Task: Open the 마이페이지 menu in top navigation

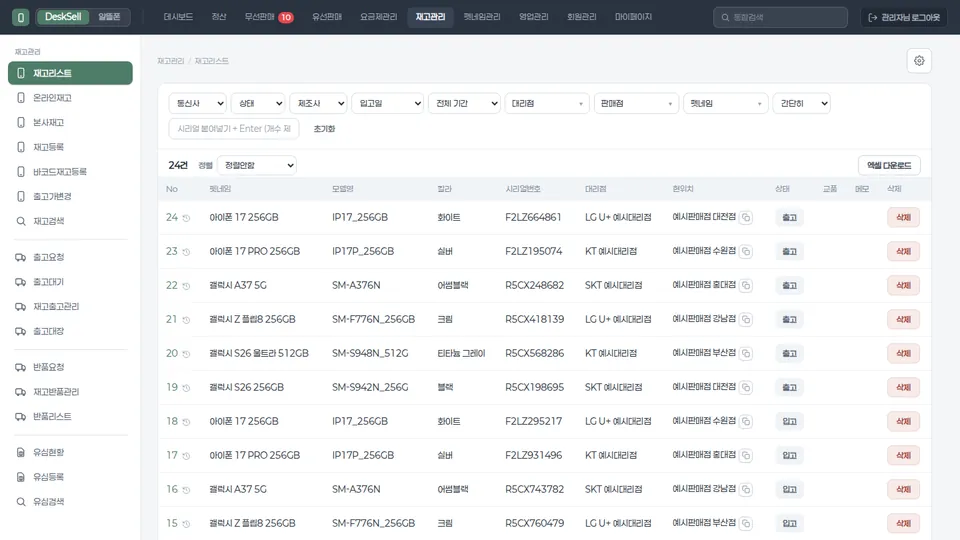Action: [x=633, y=17]
